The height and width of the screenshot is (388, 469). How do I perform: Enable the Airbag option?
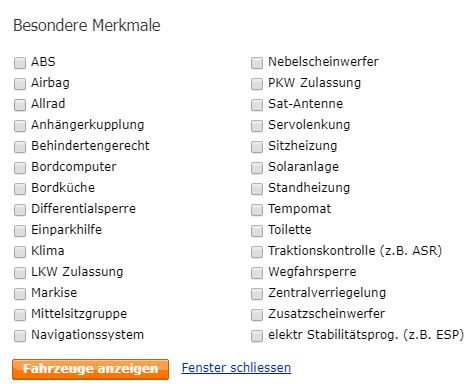(x=20, y=84)
